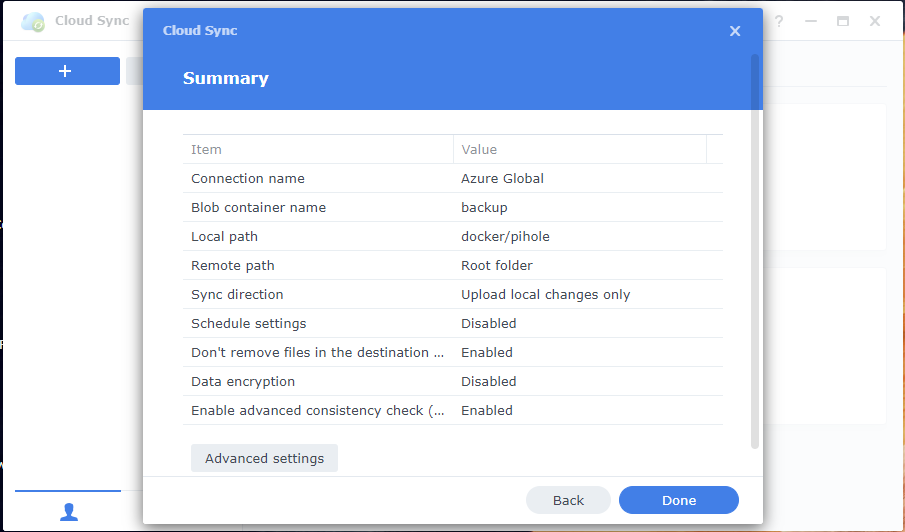The image size is (905, 532).
Task: Select the Blob container name row
Action: point(452,207)
